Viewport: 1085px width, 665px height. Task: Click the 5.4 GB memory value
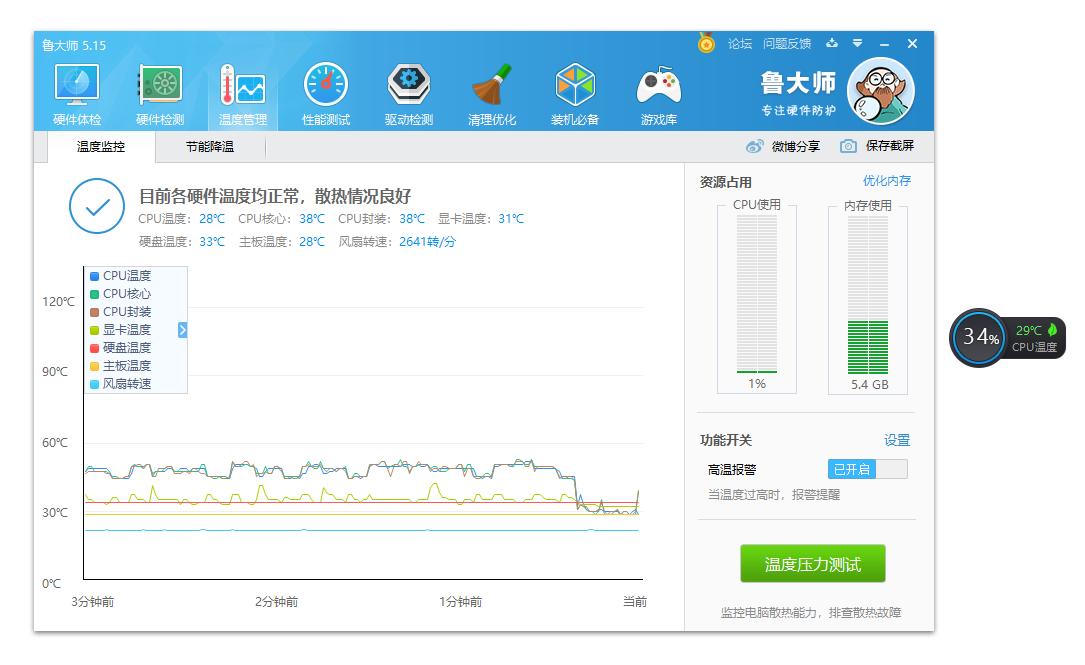click(x=869, y=385)
